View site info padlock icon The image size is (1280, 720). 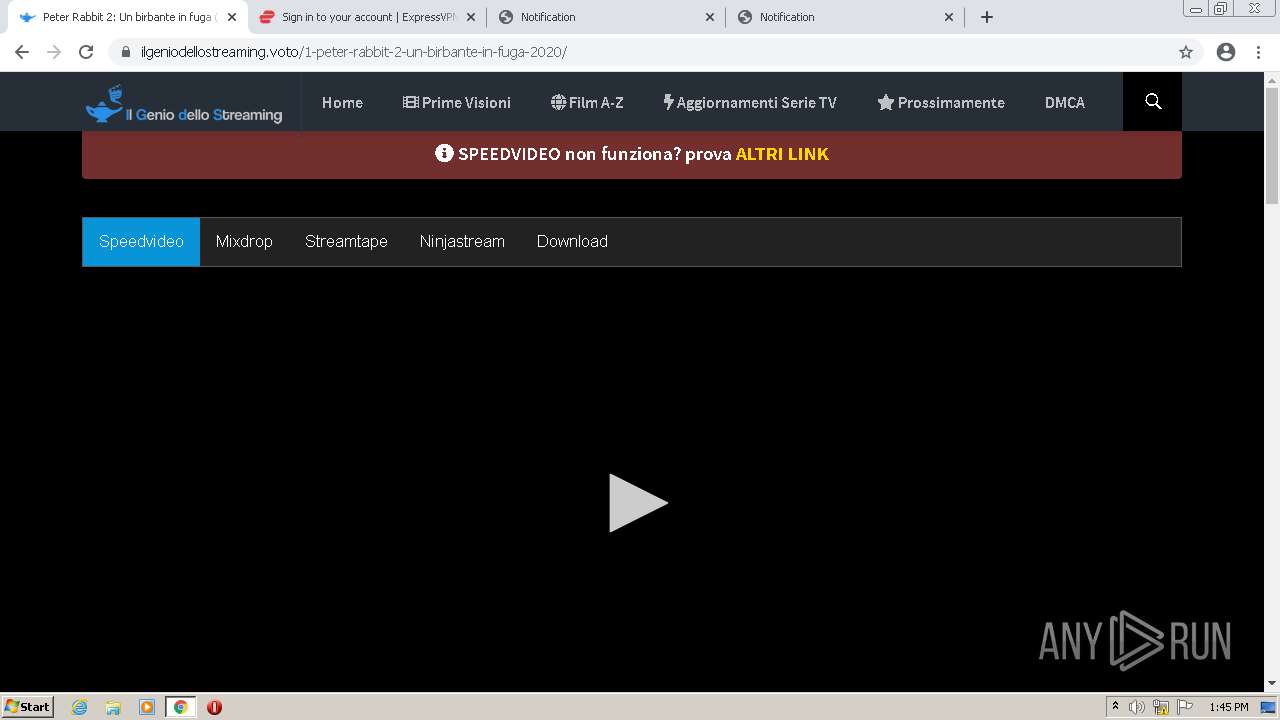click(126, 52)
